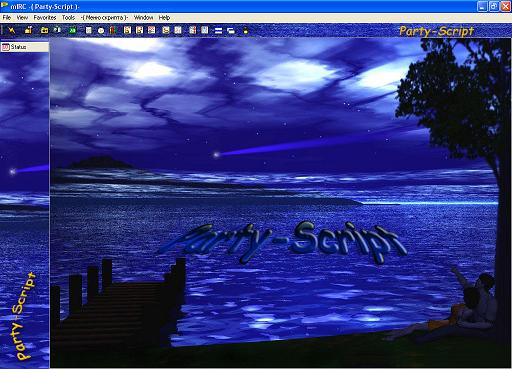The width and height of the screenshot is (512, 369).
Task: Open the Favorites menu
Action: click(x=45, y=17)
